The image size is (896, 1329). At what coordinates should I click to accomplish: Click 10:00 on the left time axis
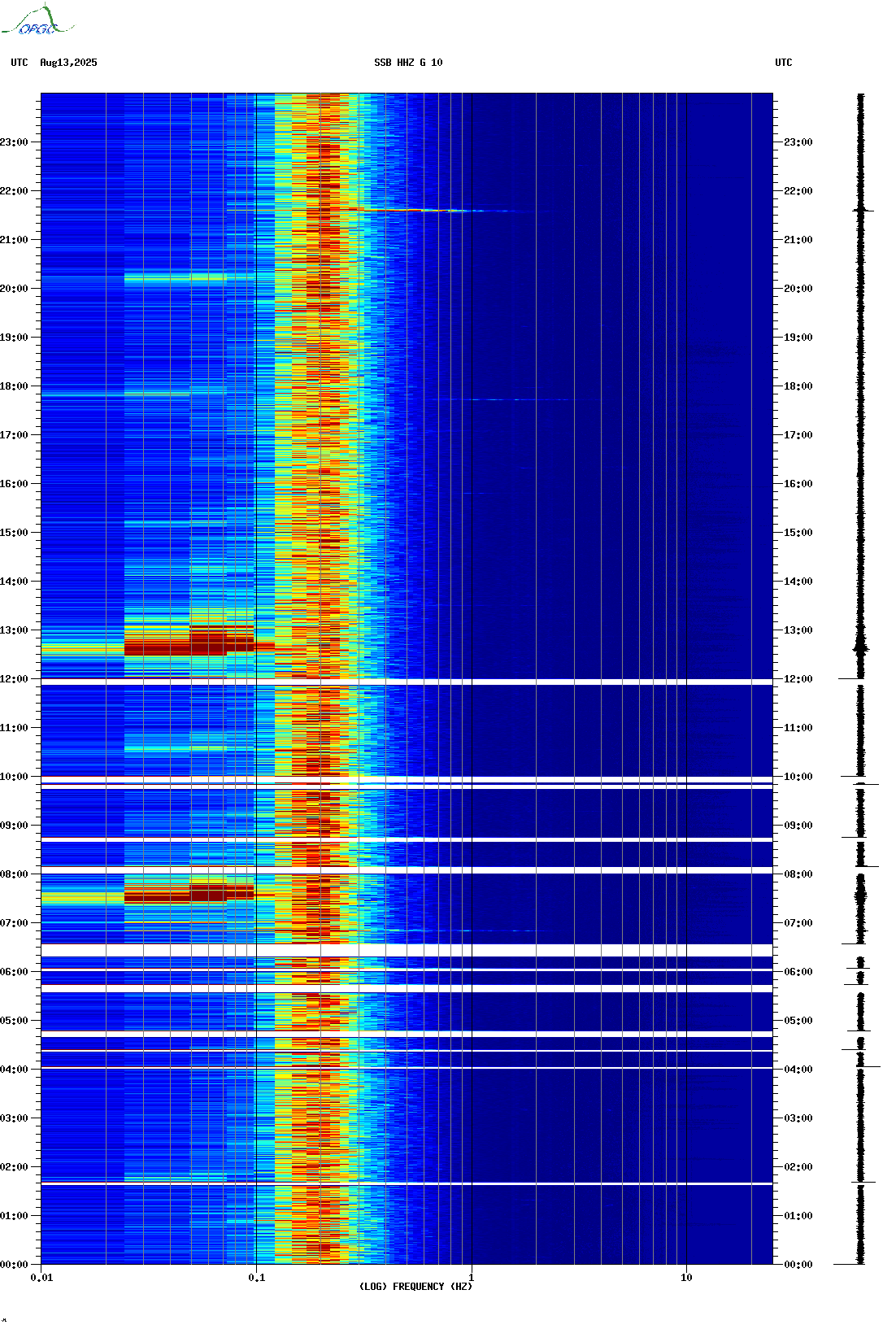point(14,777)
